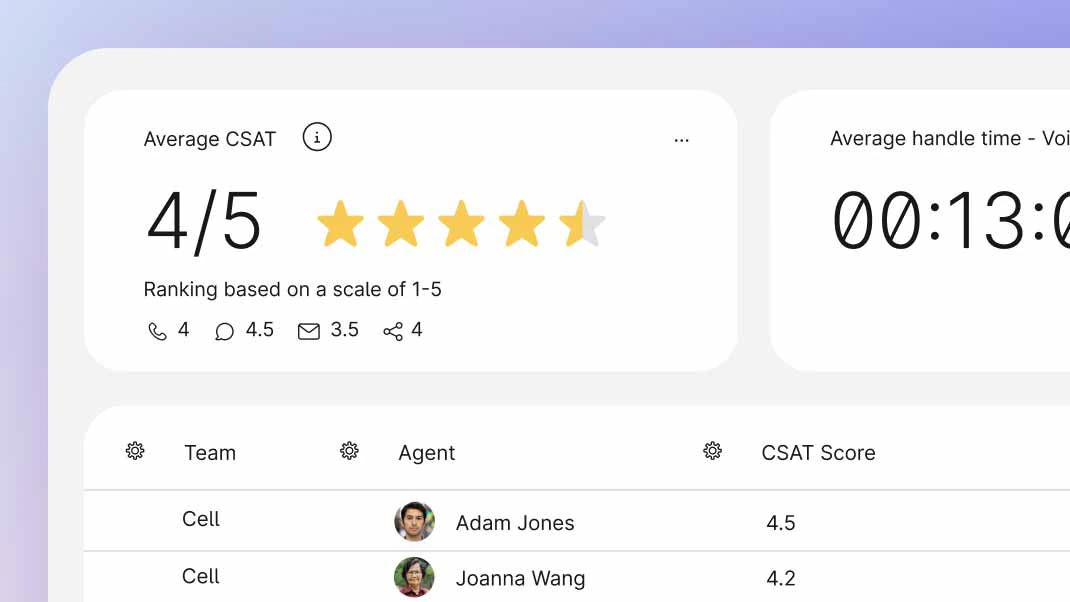The height and width of the screenshot is (602, 1070).
Task: Toggle the half-filled fifth rating star
Action: pos(581,224)
